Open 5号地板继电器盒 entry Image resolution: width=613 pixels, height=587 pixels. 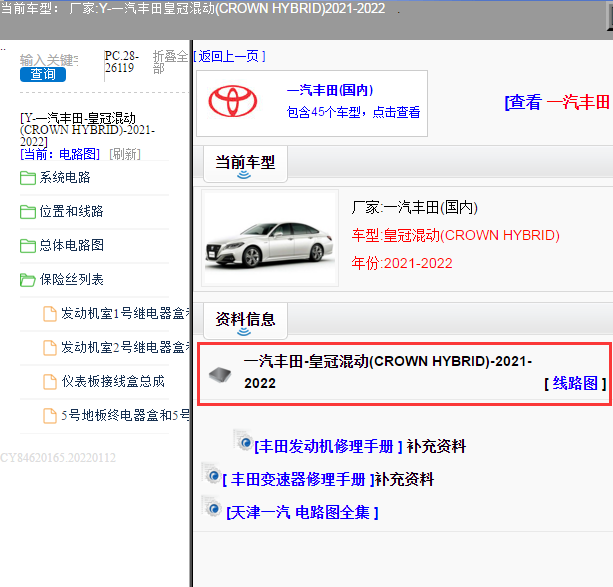click(x=125, y=416)
